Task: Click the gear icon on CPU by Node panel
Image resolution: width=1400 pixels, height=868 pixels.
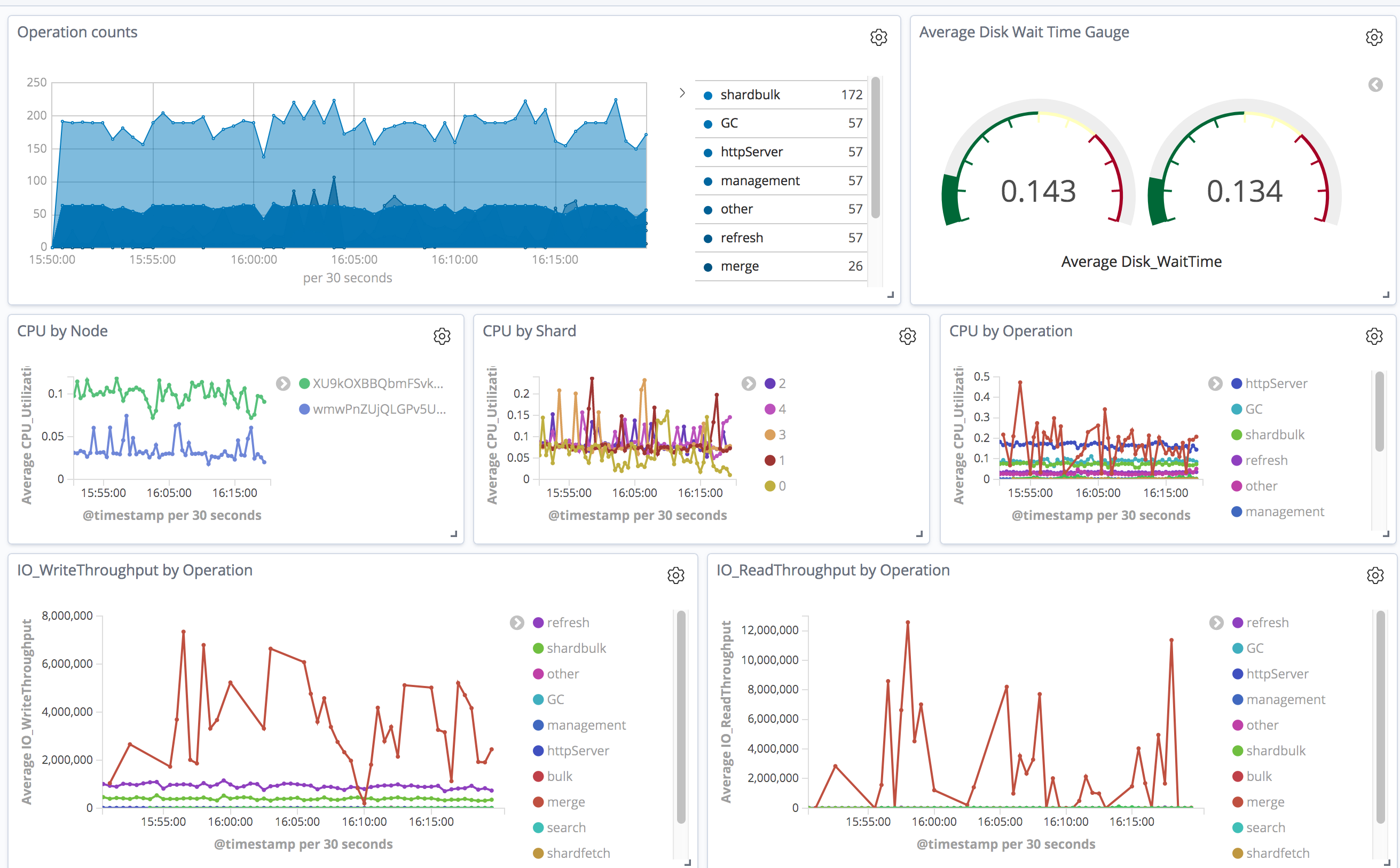Action: tap(442, 336)
